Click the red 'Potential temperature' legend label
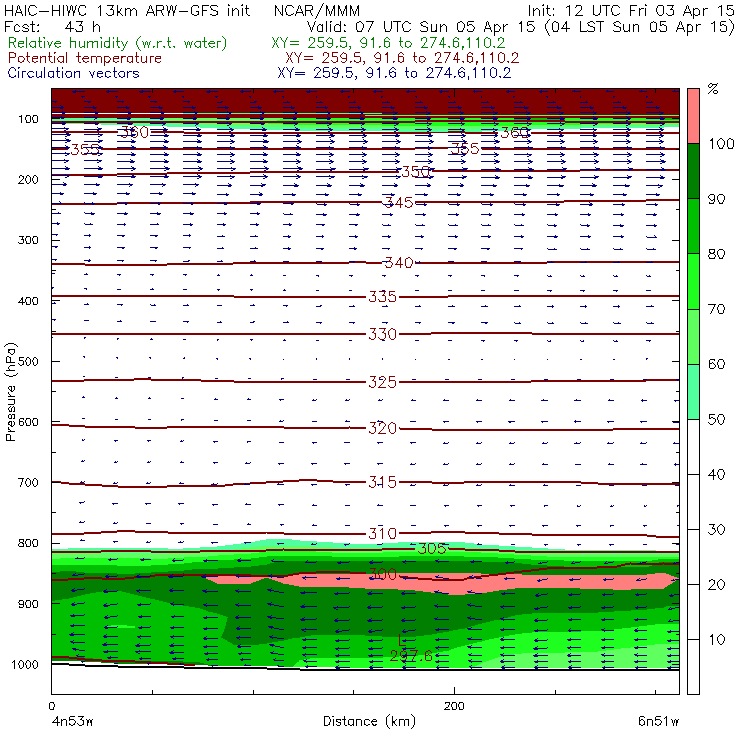This screenshot has width=740, height=740. (x=85, y=58)
